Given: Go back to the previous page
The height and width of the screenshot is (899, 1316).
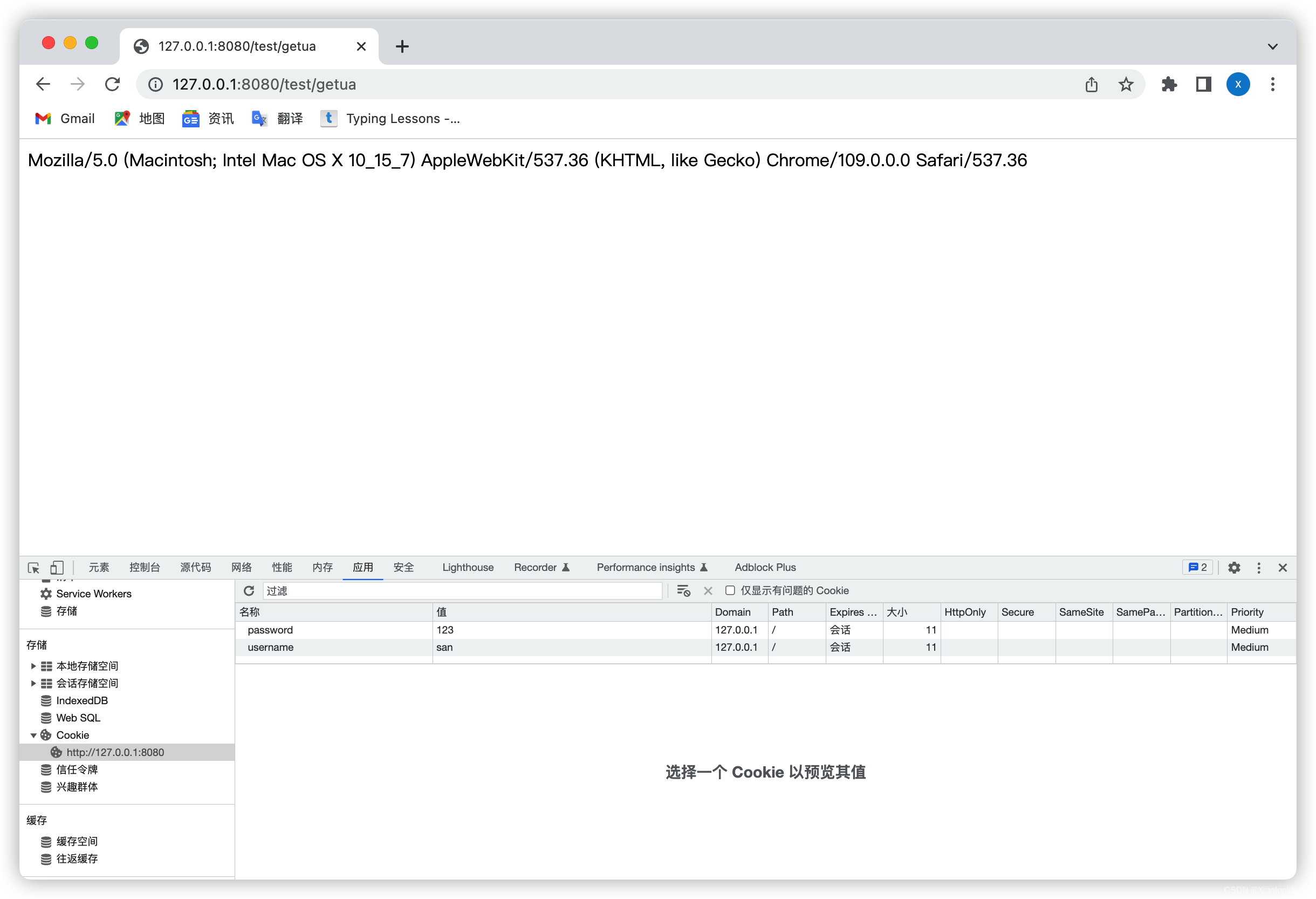Looking at the screenshot, I should (43, 84).
